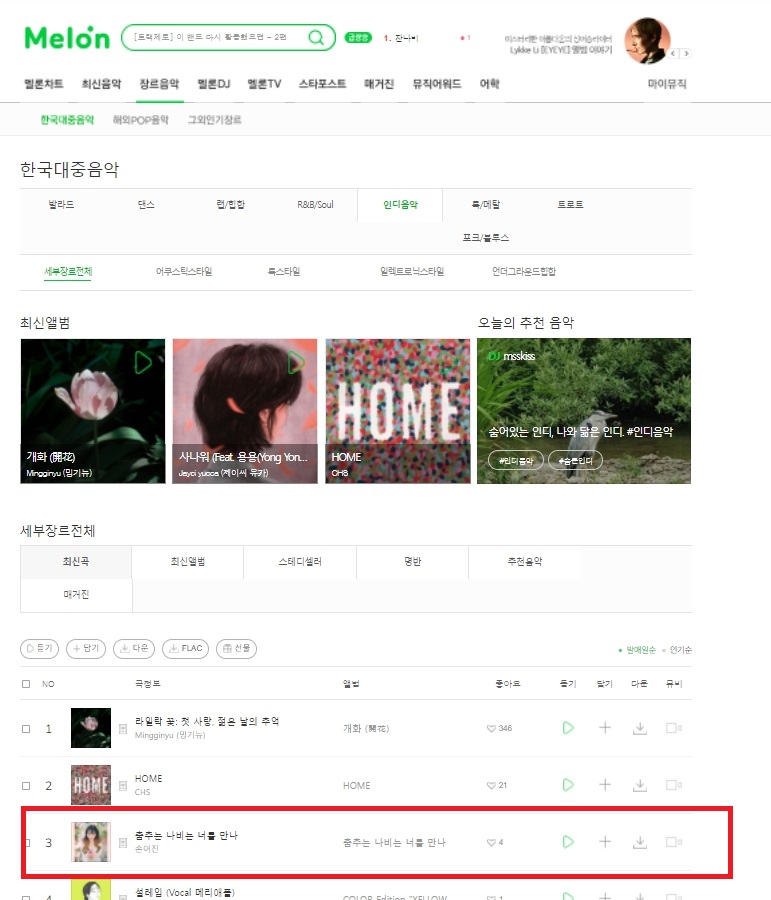
Task: Check the select-all checkbox beside NO
Action: point(26,684)
